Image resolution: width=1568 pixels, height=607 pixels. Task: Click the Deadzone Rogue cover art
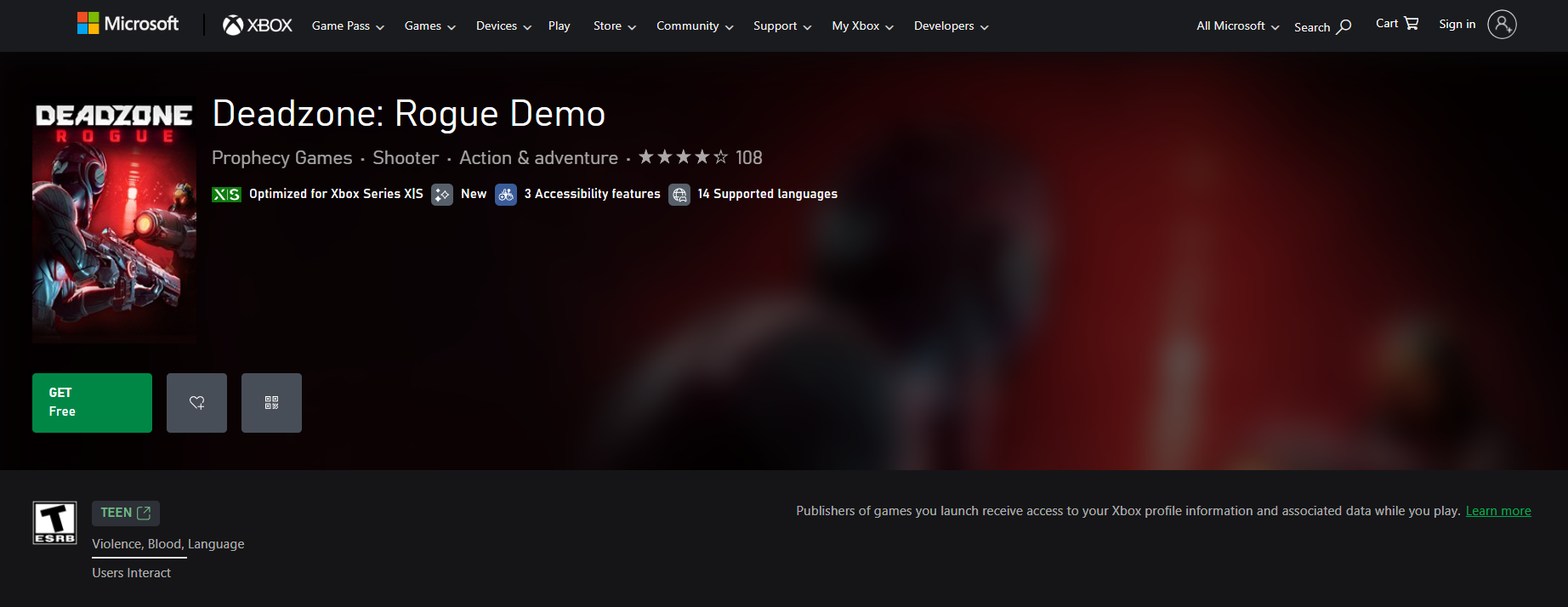(114, 223)
